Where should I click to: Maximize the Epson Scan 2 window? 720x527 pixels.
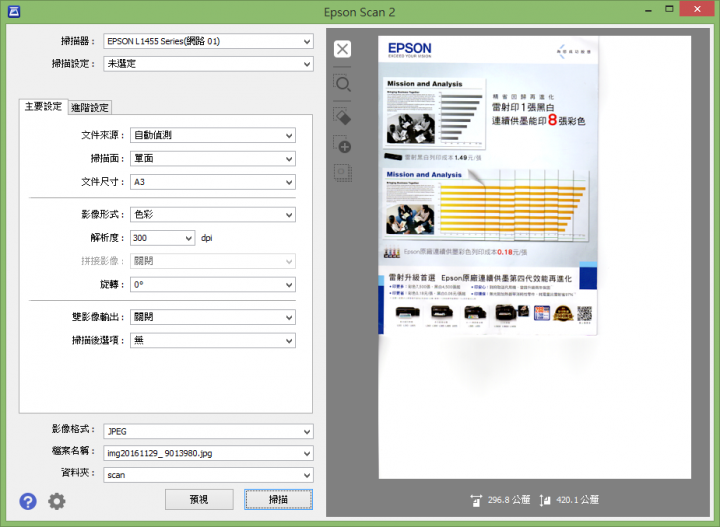(669, 9)
